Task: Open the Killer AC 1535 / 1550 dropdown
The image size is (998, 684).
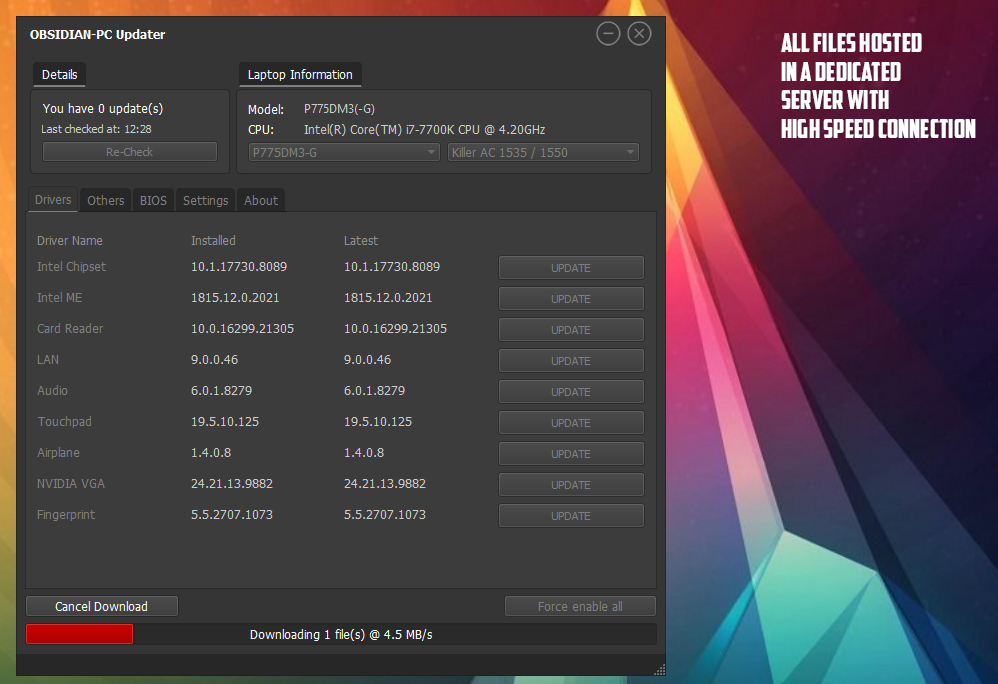Action: [x=543, y=152]
